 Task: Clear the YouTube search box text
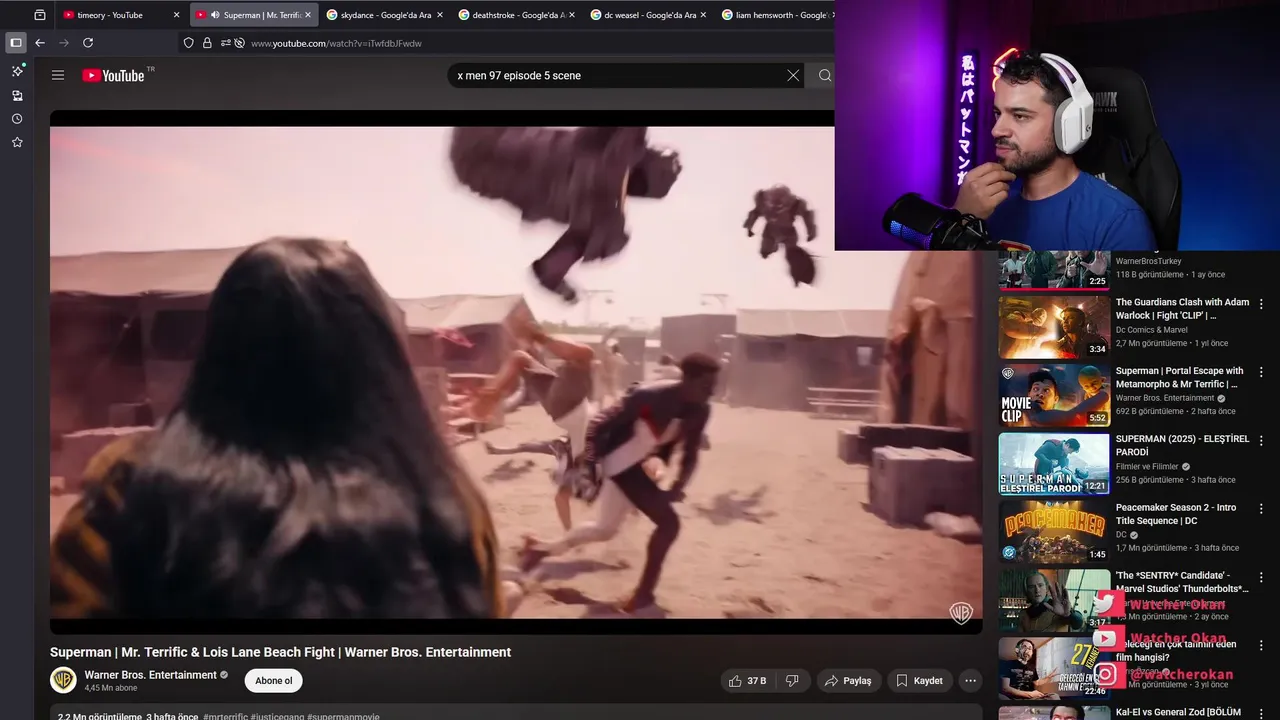(x=793, y=75)
